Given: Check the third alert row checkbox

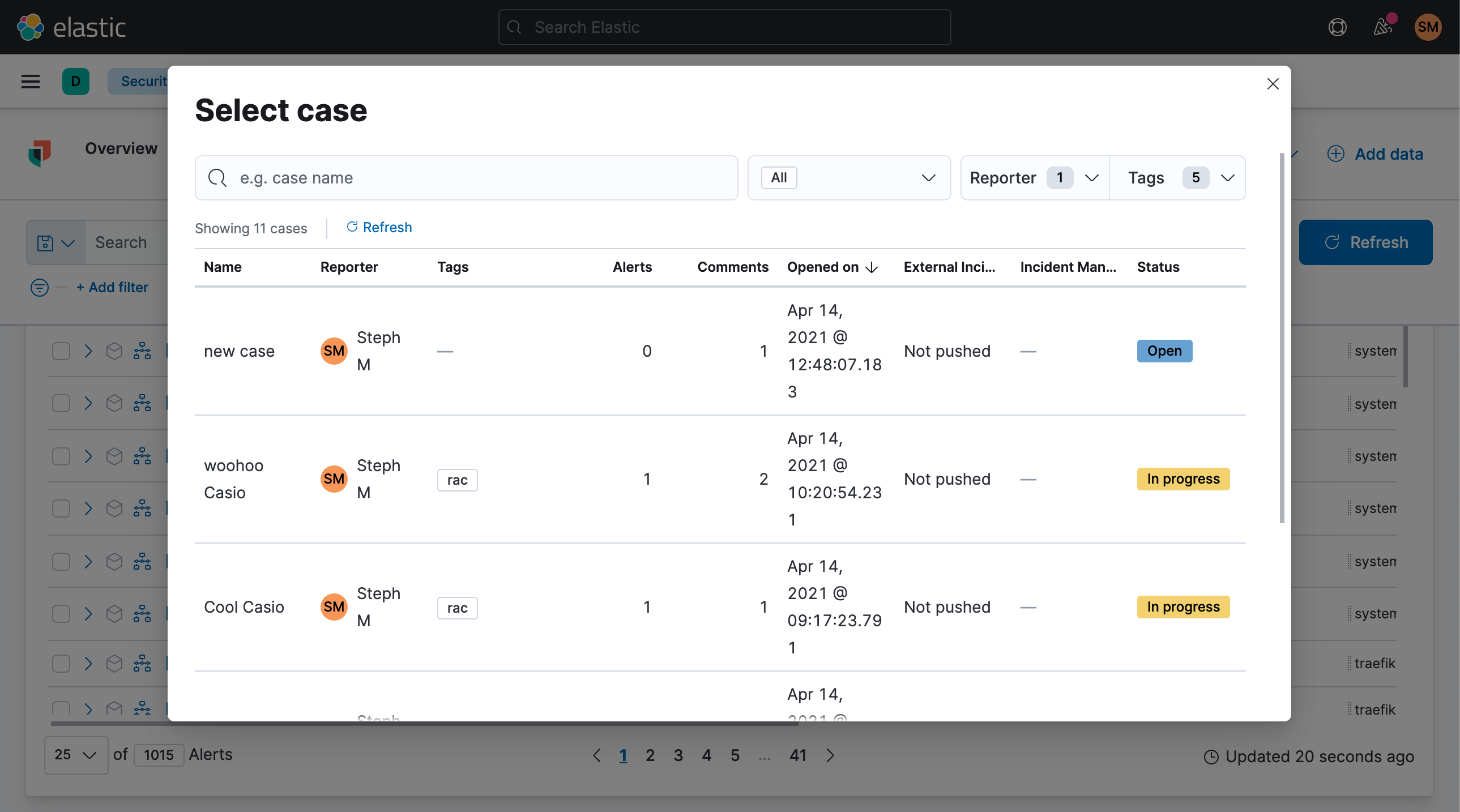Looking at the screenshot, I should 61,456.
